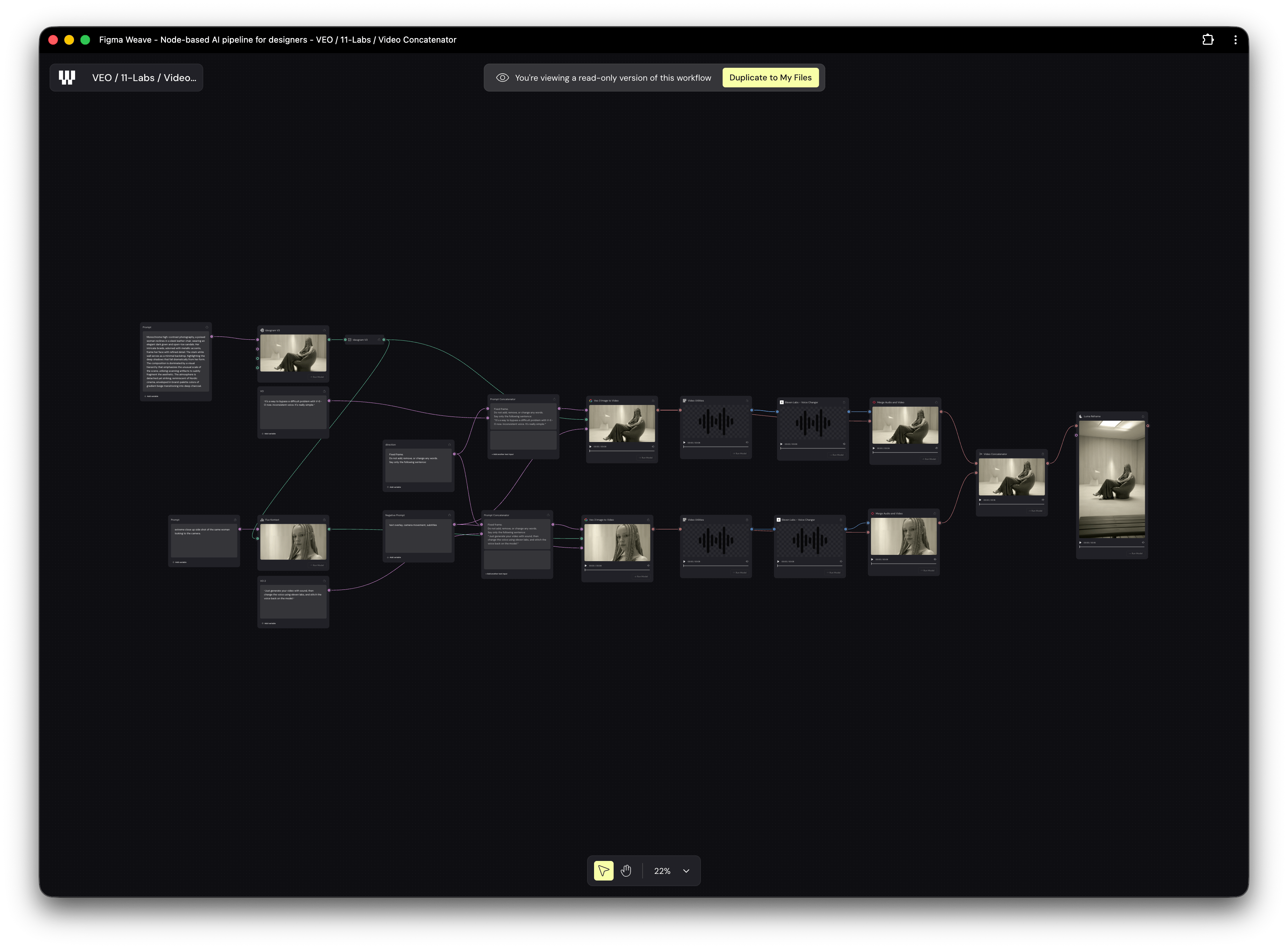1288x949 pixels.
Task: Run Model on the Ideogram V3 node
Action: pos(317,377)
